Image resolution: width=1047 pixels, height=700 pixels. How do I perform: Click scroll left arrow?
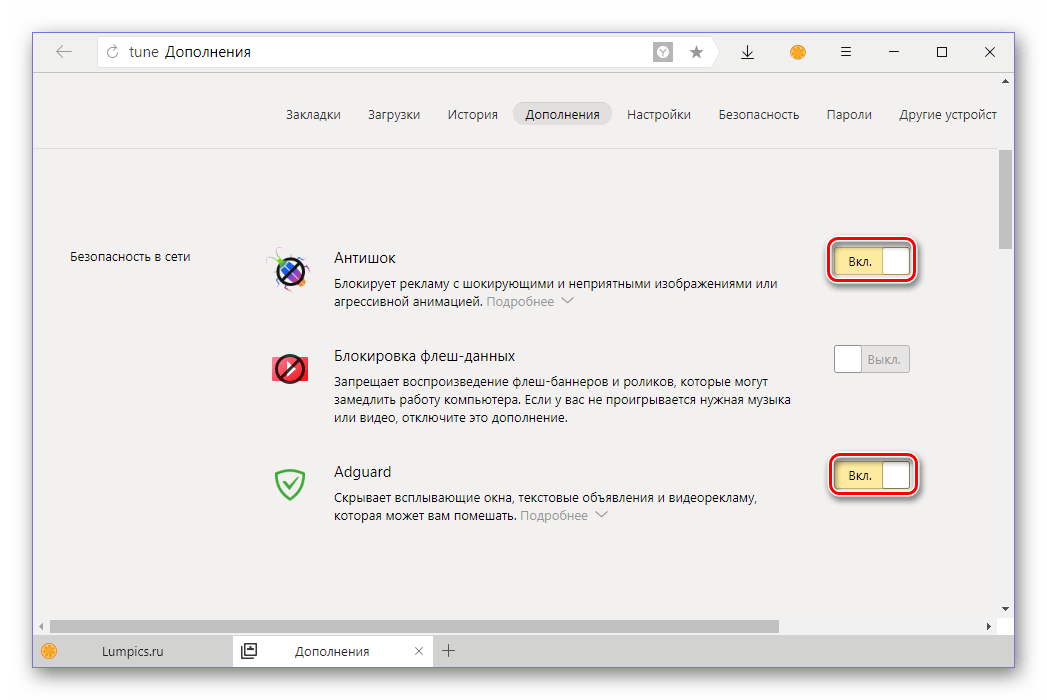click(41, 626)
